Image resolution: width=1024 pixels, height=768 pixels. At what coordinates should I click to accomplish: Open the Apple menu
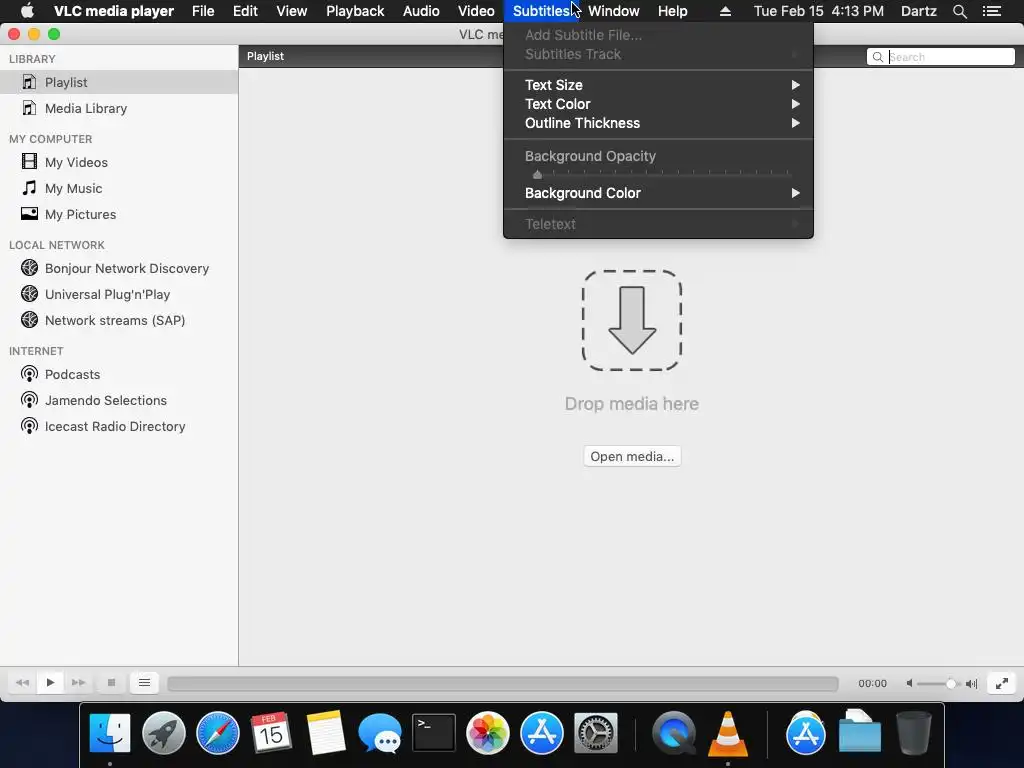pyautogui.click(x=27, y=11)
